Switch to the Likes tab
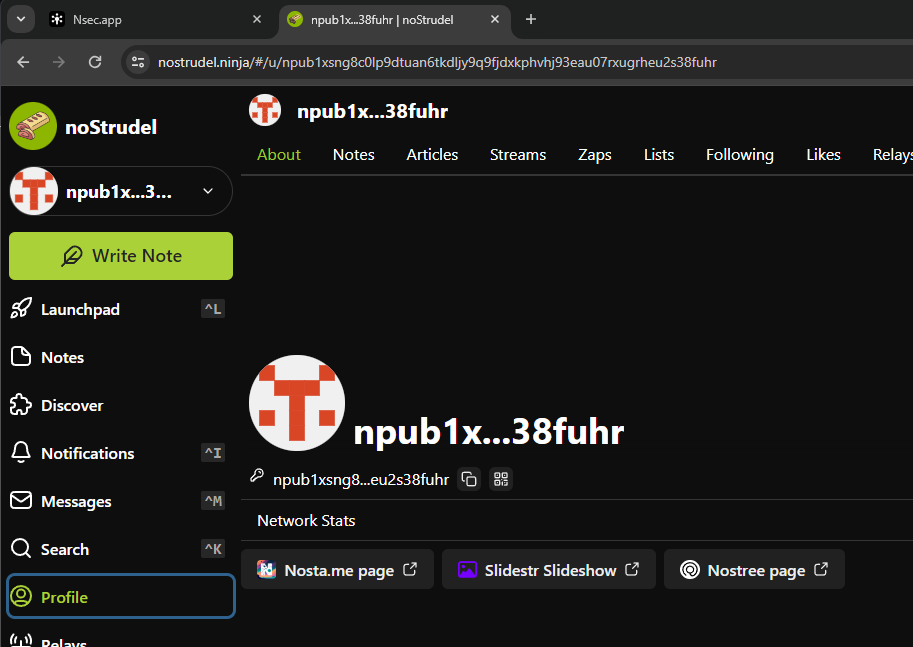This screenshot has width=913, height=647. 823,155
